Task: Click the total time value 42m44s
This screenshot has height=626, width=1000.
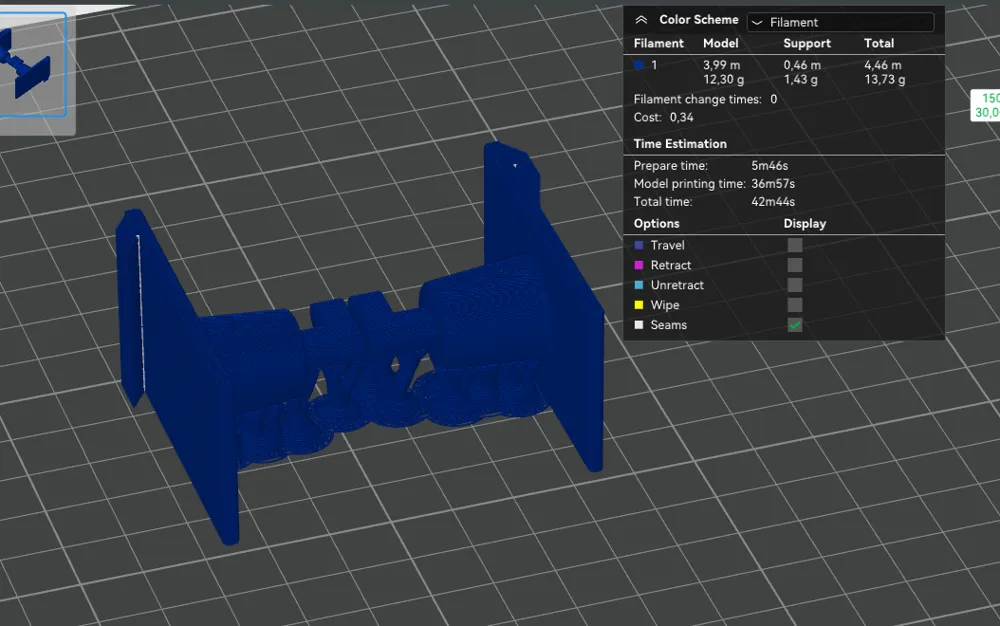Action: [x=773, y=201]
